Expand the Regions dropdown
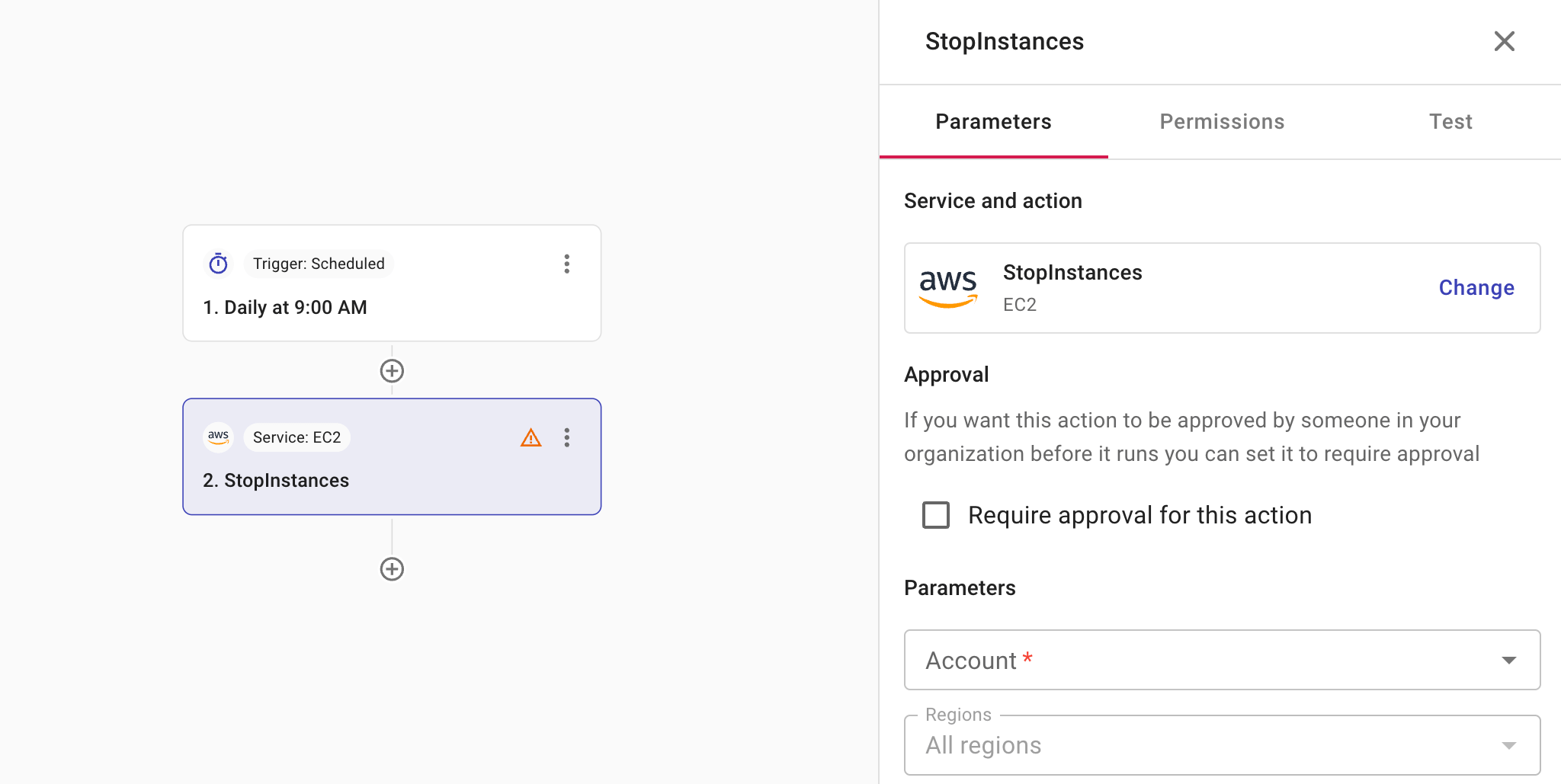The image size is (1561, 784). click(1222, 745)
